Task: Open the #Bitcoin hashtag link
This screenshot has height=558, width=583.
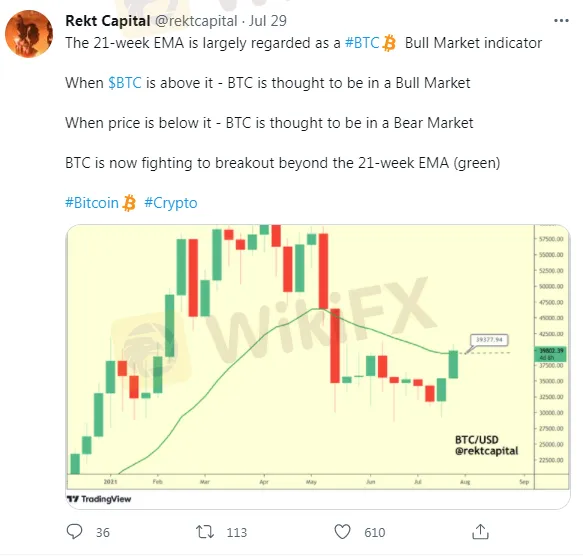Action: click(91, 203)
